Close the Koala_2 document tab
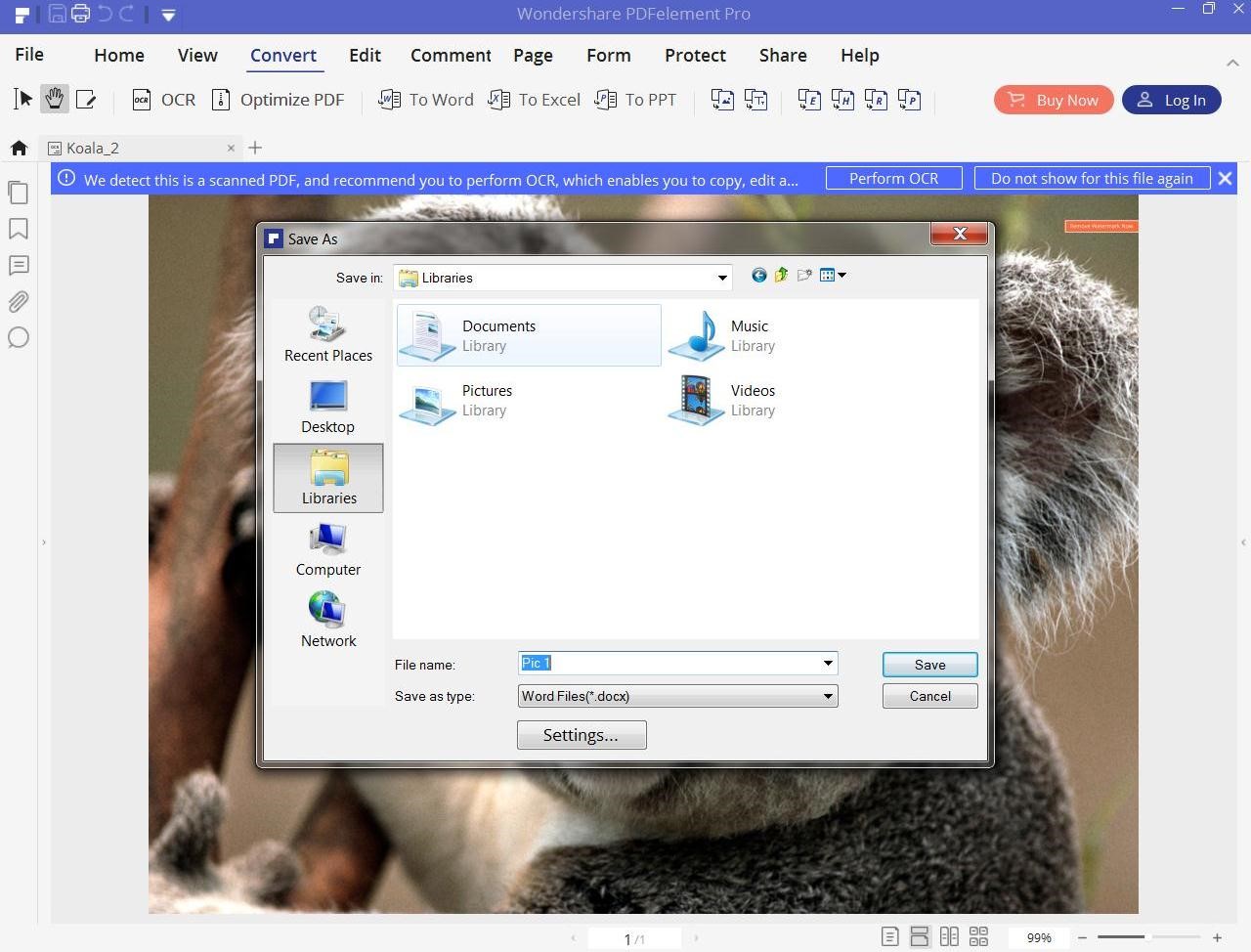Viewport: 1251px width, 952px height. 231,148
